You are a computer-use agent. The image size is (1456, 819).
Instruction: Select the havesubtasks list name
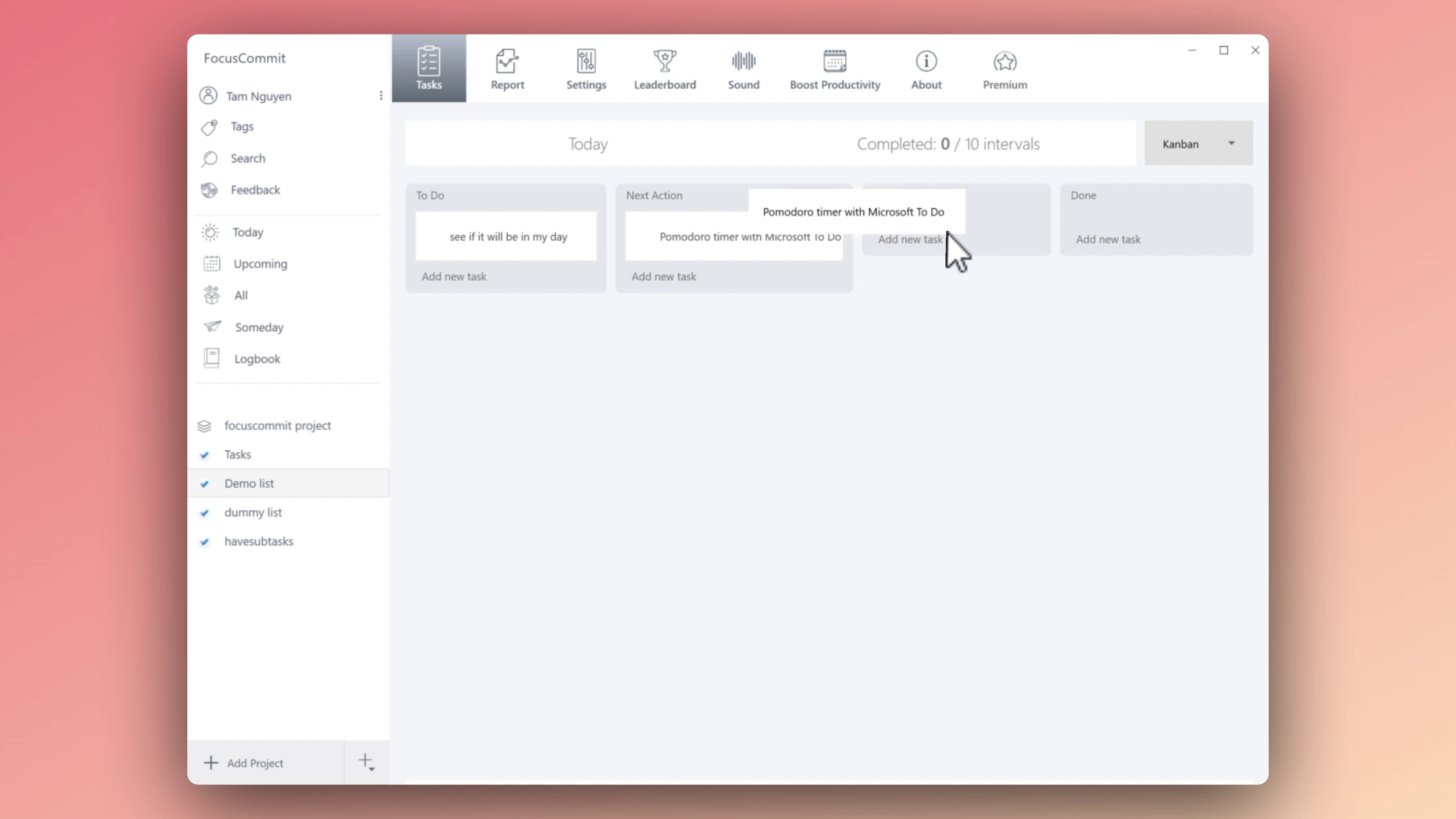259,541
